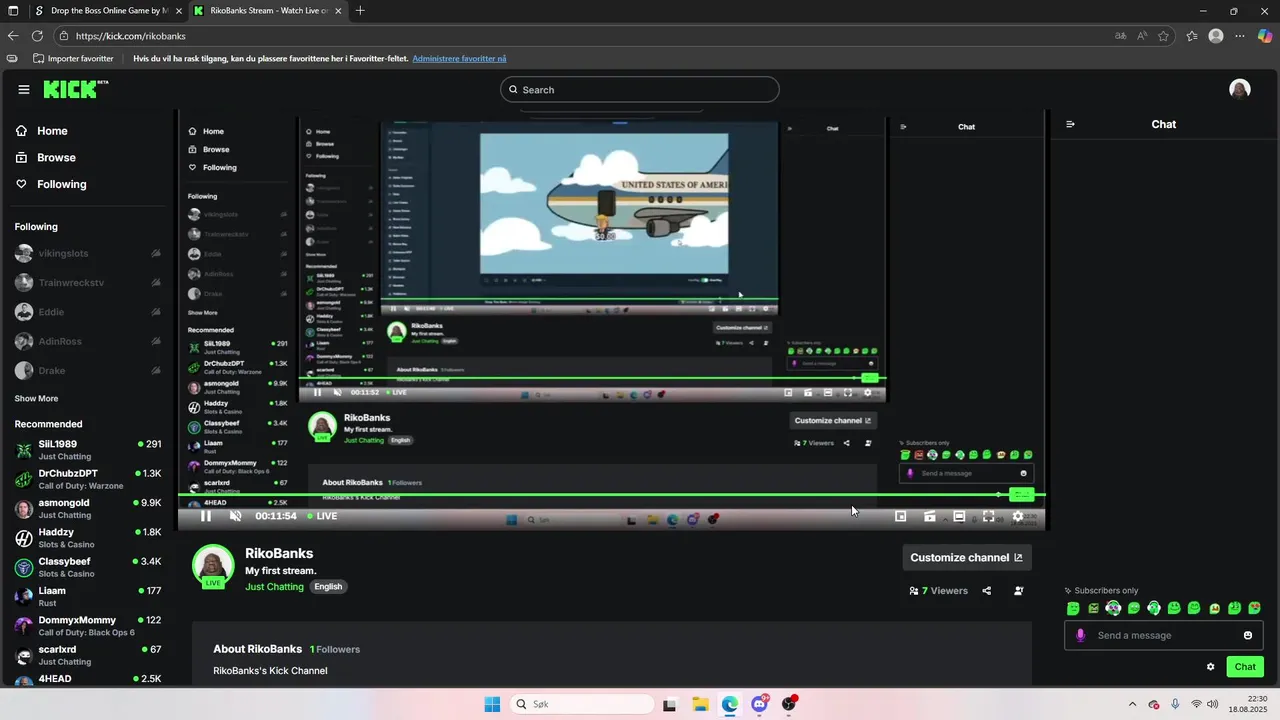Open the emoji picker in chat input
The height and width of the screenshot is (720, 1280).
coord(1248,635)
